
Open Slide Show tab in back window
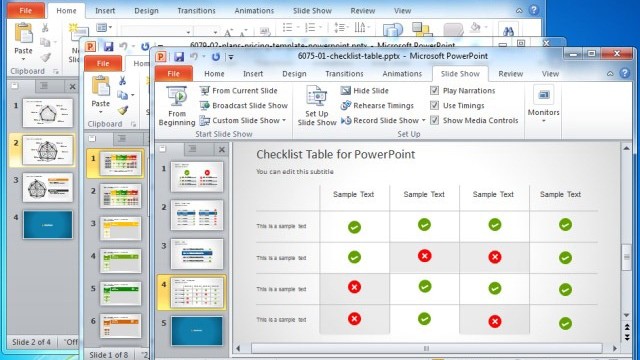312,11
